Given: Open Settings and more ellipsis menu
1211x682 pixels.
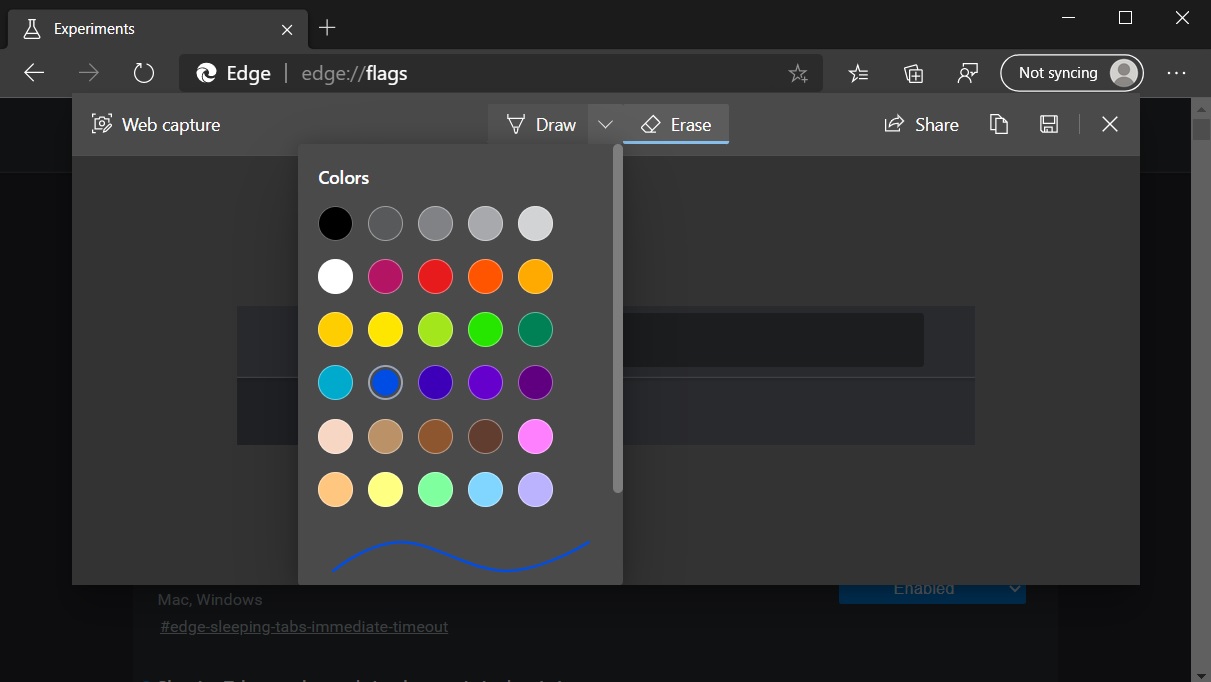Looking at the screenshot, I should 1176,73.
